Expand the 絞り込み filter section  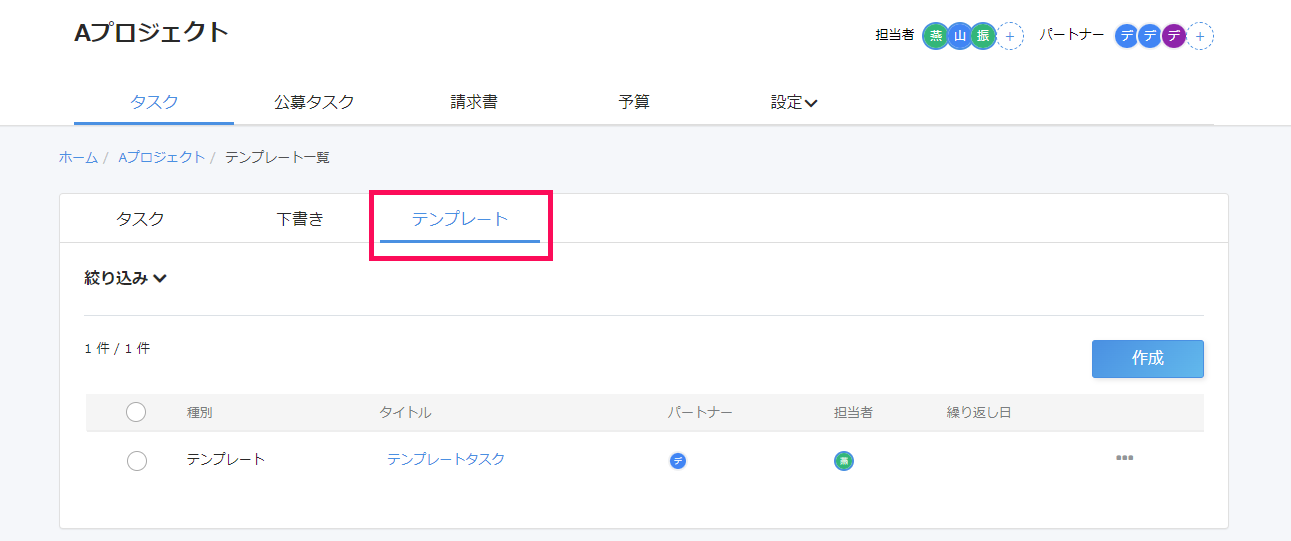125,279
